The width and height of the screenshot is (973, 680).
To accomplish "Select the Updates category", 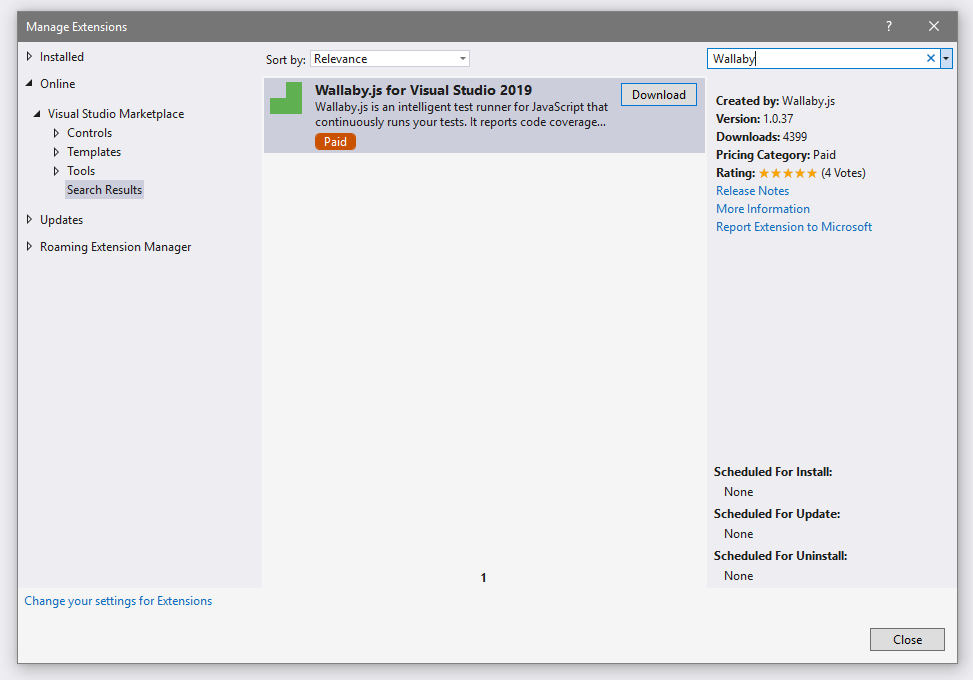I will point(61,220).
